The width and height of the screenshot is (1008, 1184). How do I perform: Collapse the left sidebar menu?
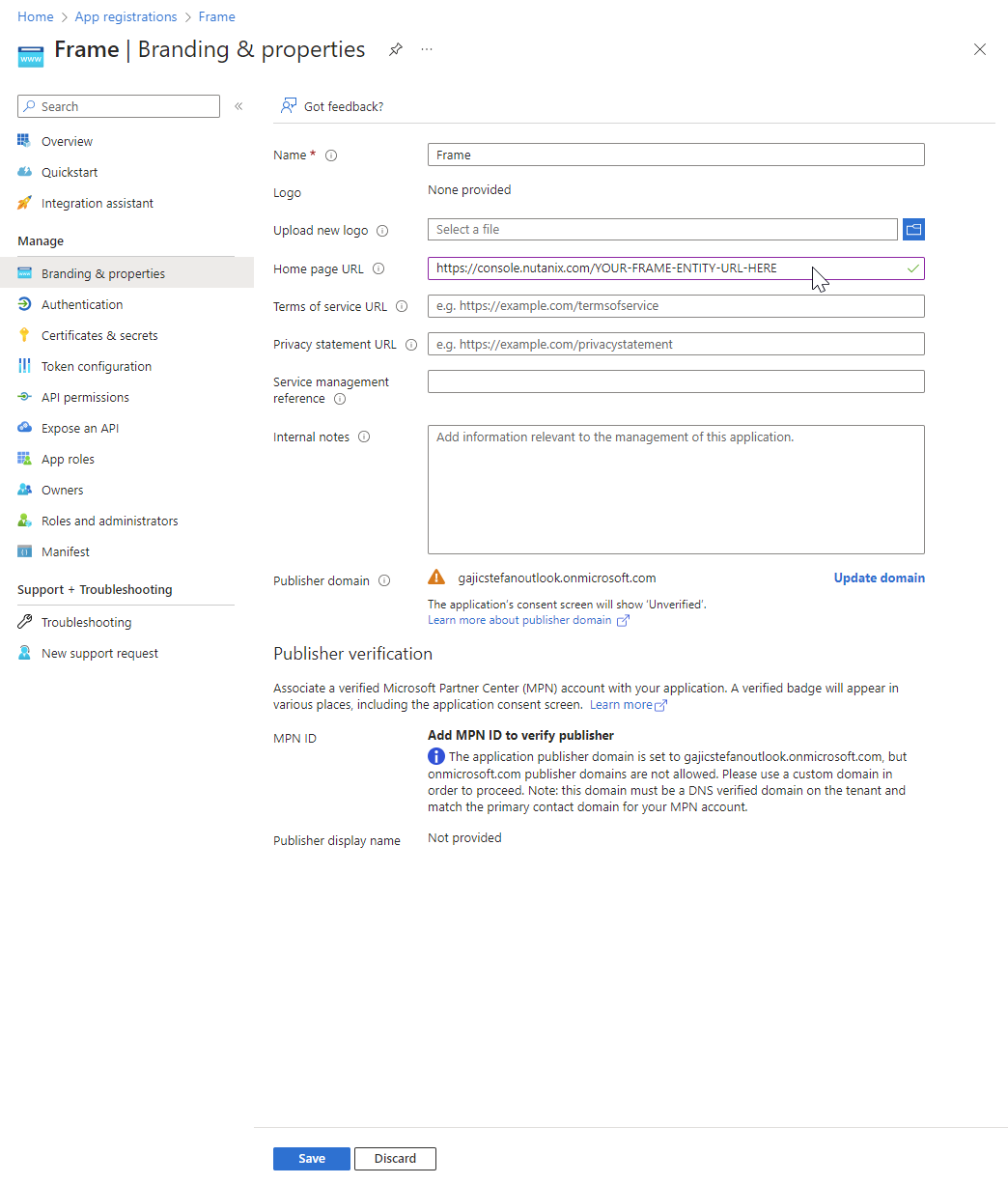click(x=238, y=106)
